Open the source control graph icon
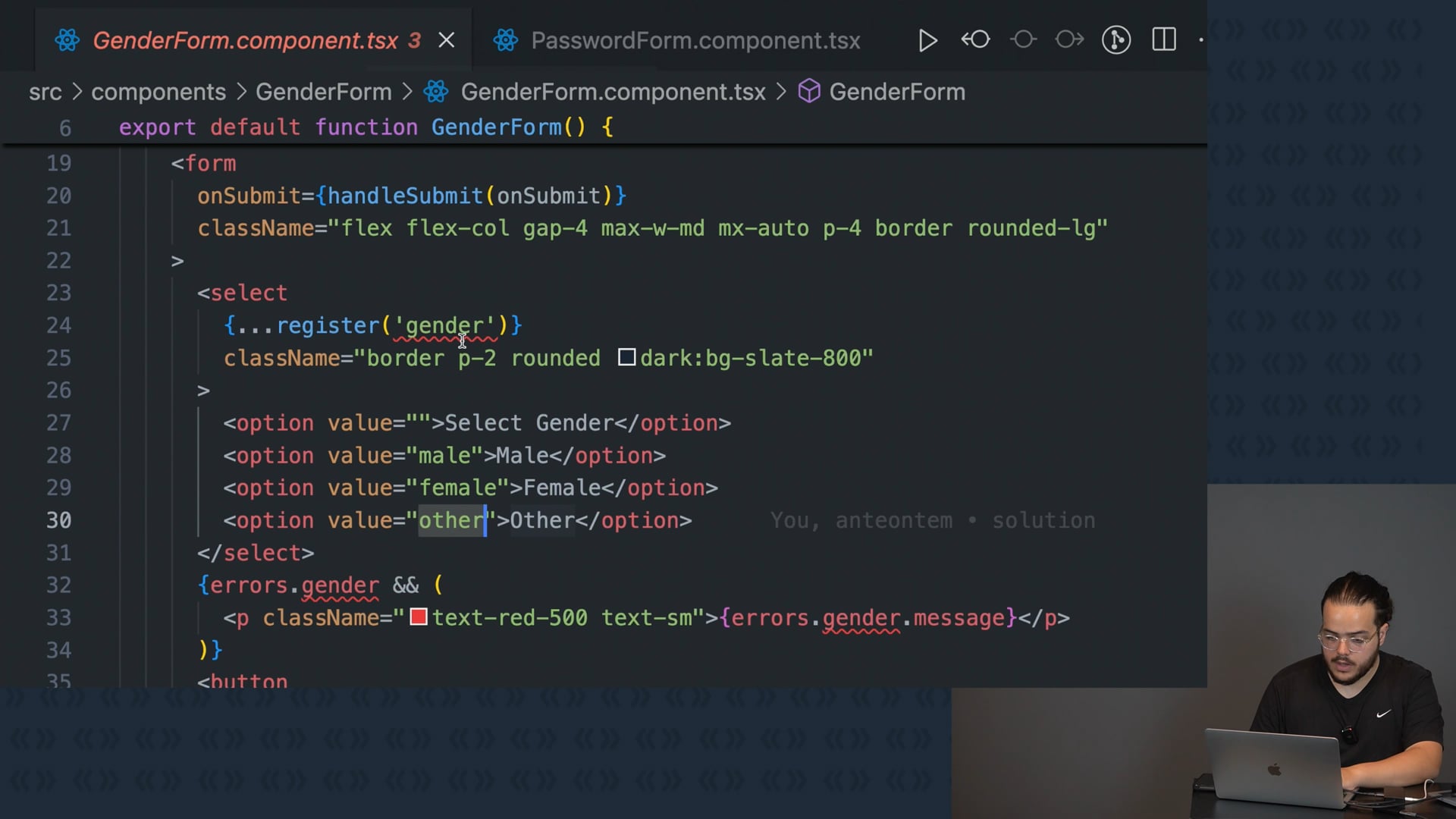Viewport: 1456px width, 819px height. (1116, 39)
